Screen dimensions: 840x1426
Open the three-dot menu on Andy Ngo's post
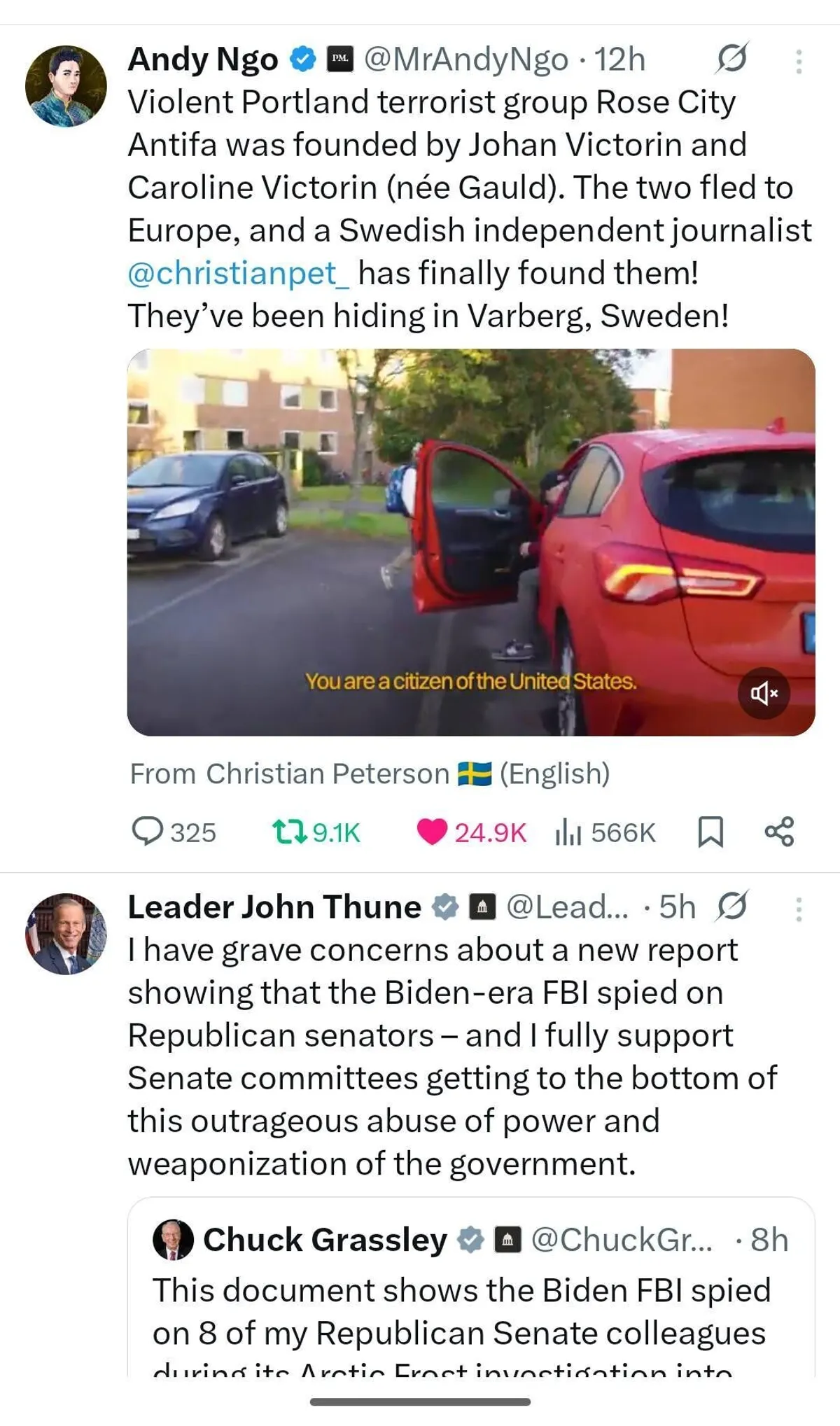click(798, 61)
